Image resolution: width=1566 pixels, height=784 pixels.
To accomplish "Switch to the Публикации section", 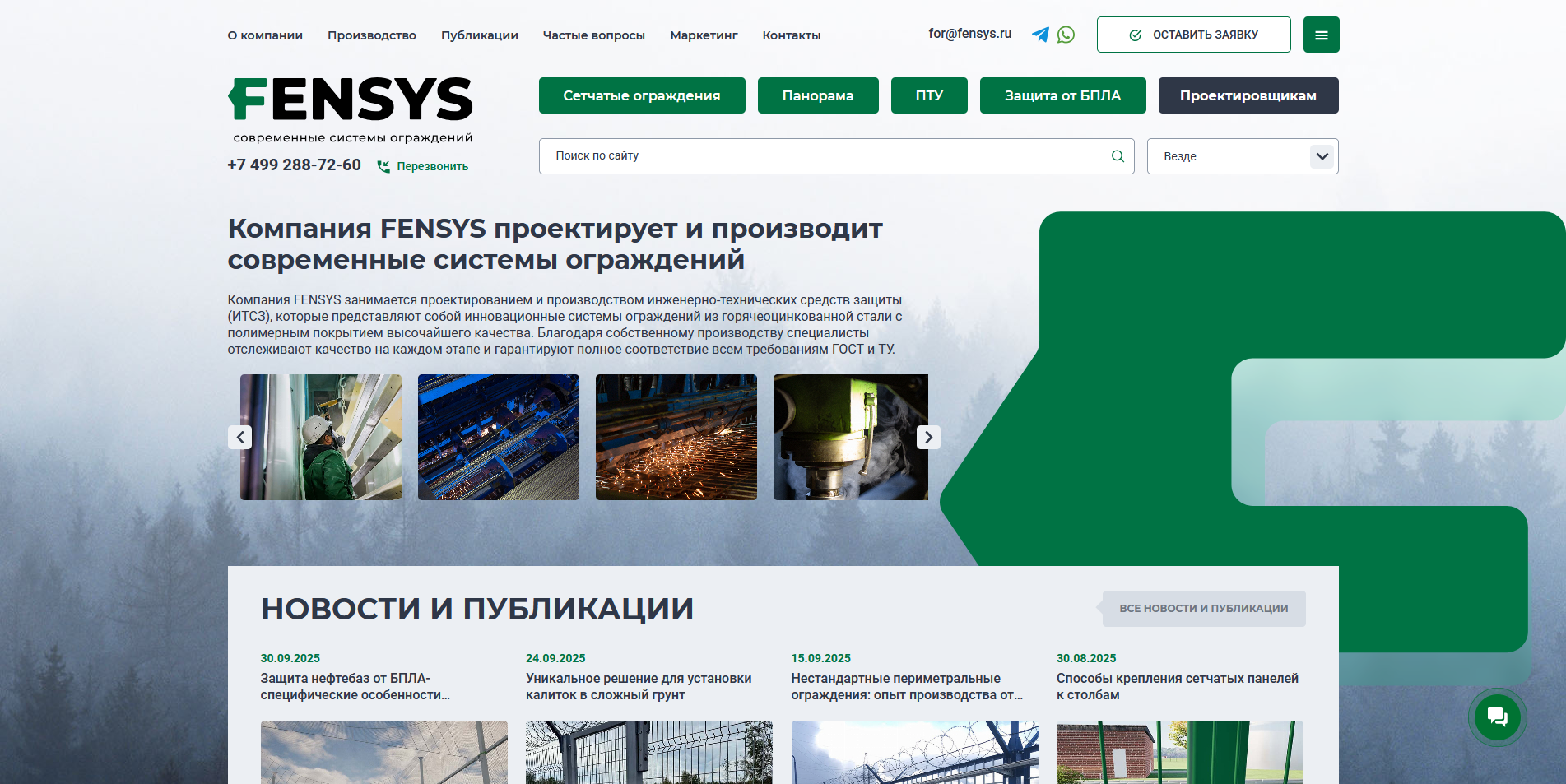I will click(480, 35).
